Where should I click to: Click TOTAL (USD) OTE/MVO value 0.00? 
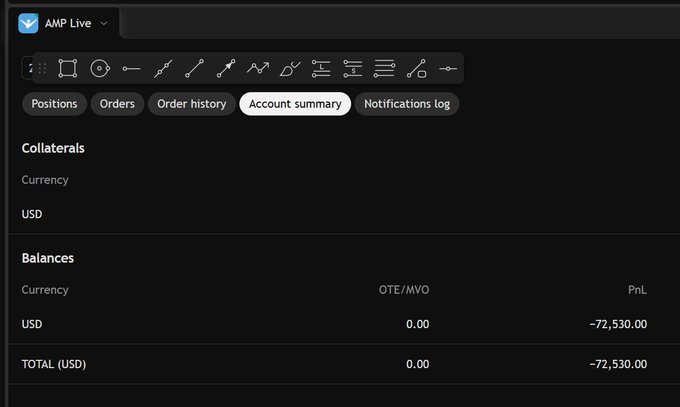(418, 364)
